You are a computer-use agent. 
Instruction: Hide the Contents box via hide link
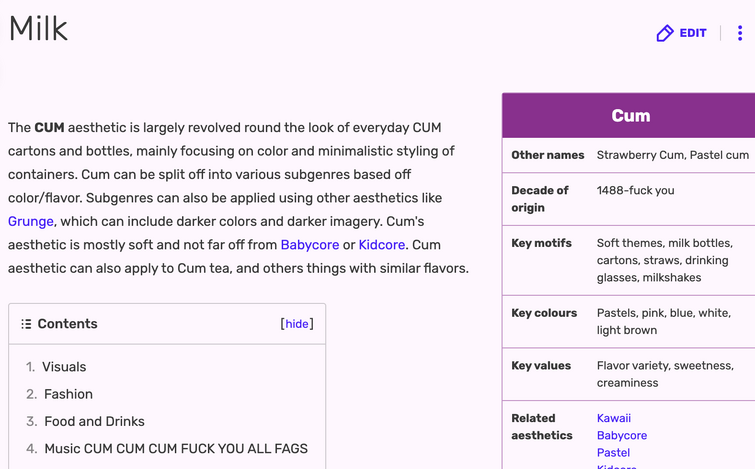(297, 324)
